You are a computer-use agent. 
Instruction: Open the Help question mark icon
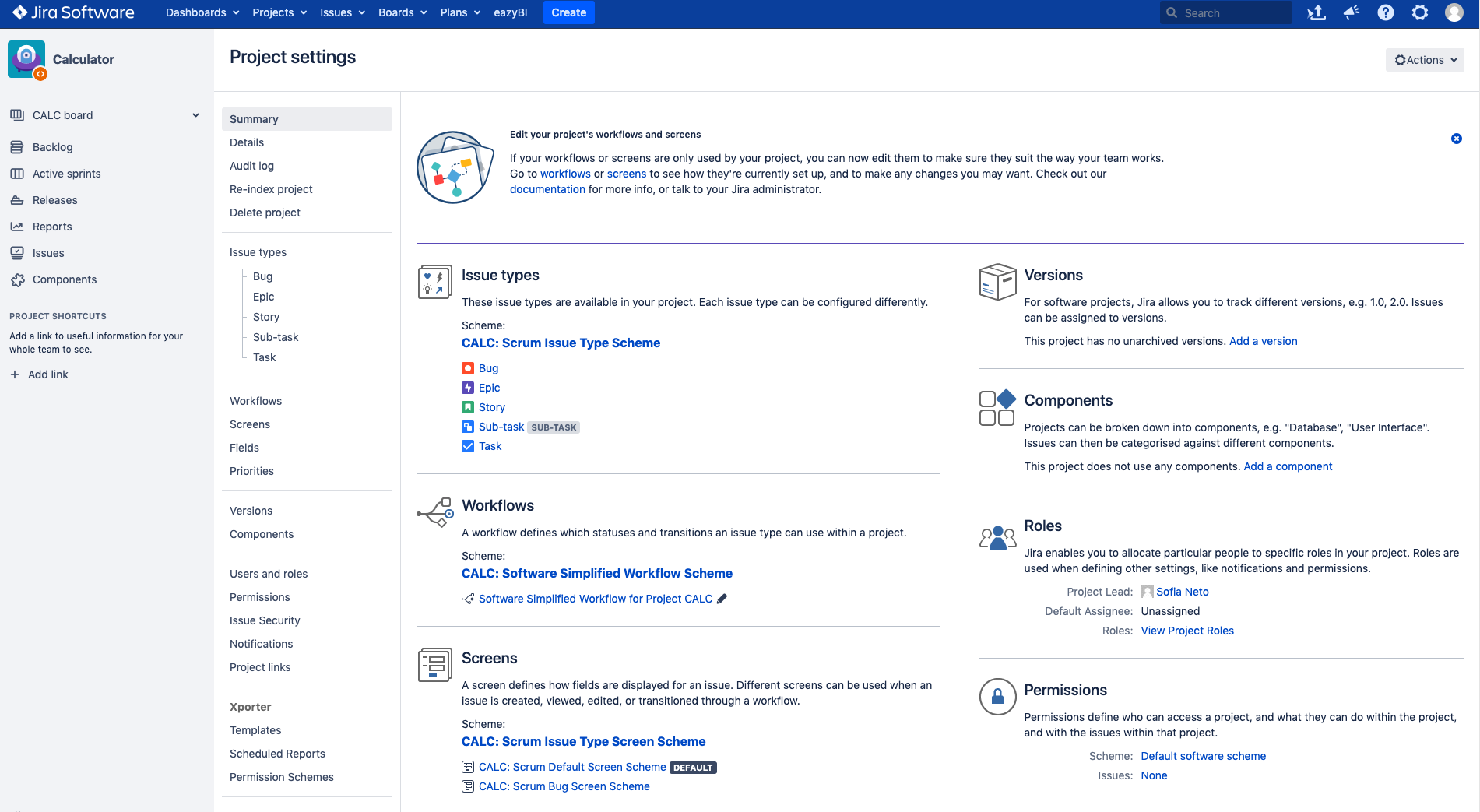pyautogui.click(x=1386, y=12)
